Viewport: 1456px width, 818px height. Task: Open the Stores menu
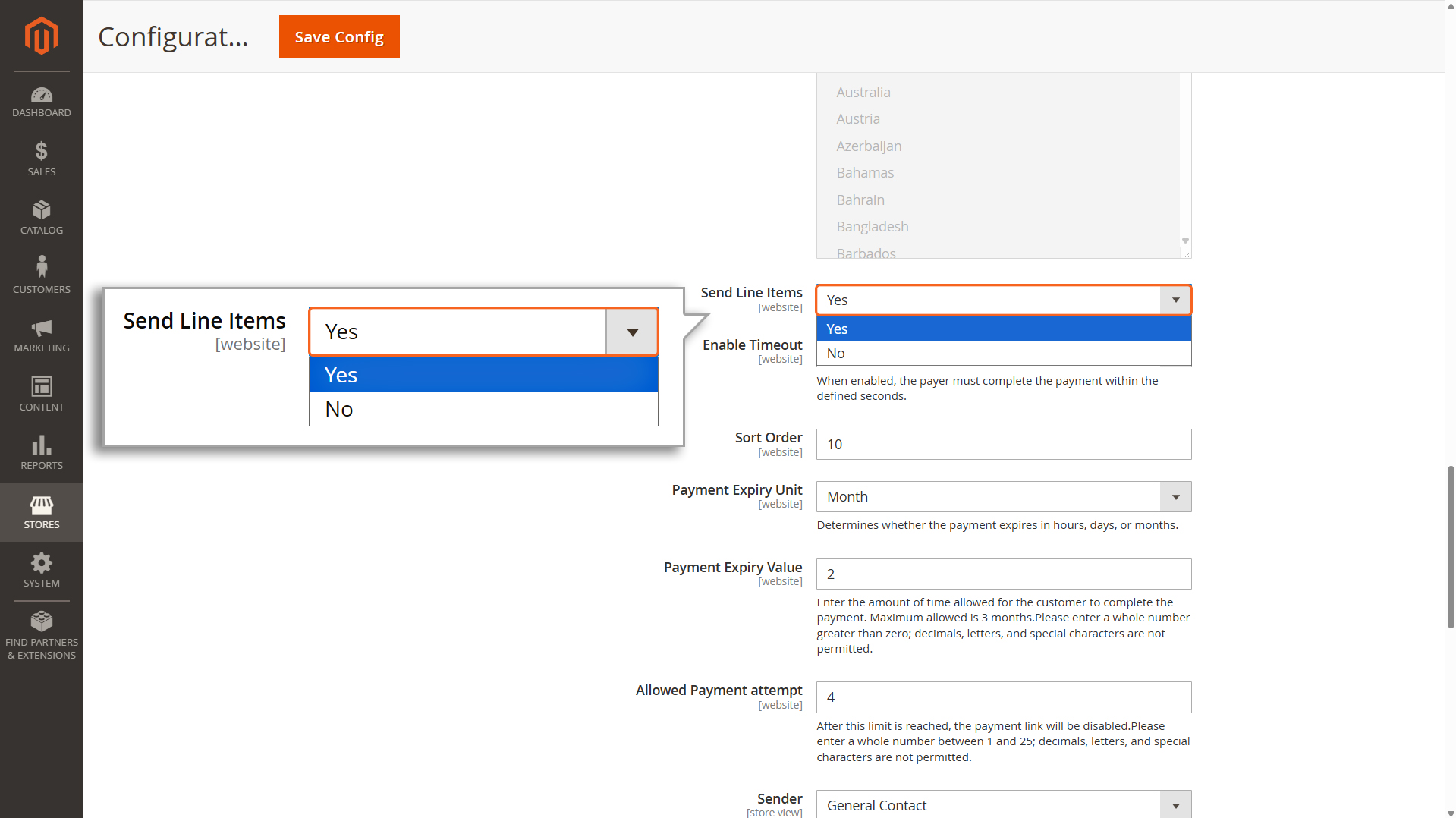[41, 512]
